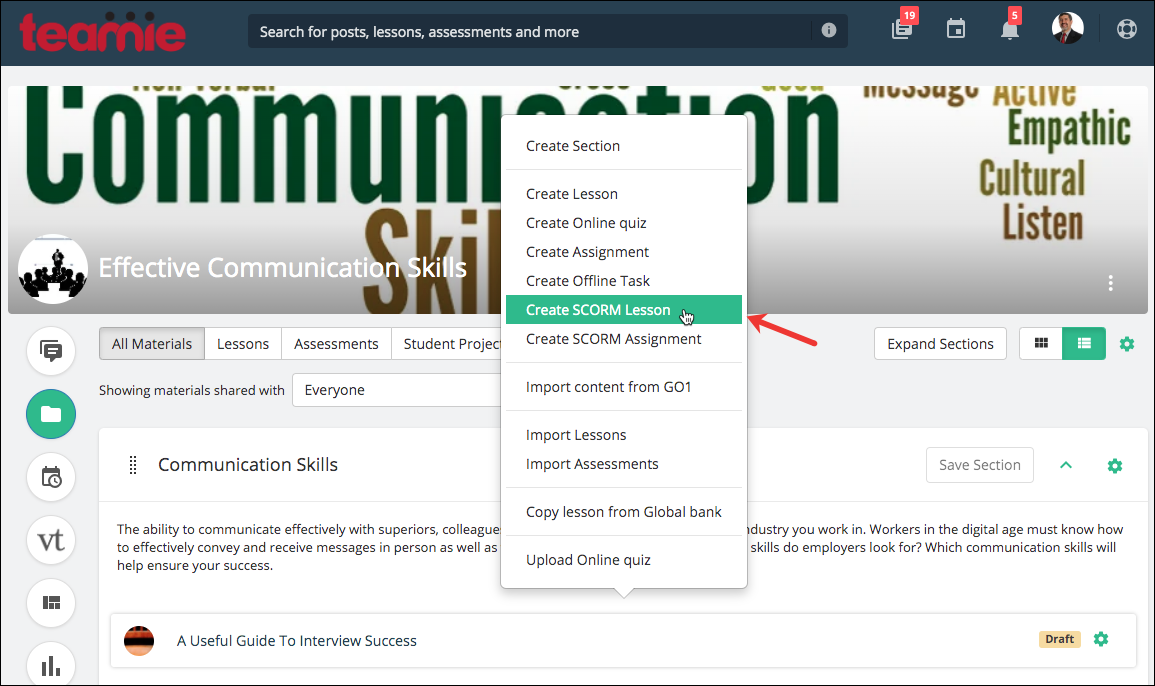Open the Communication Skills section gear
This screenshot has width=1155, height=686.
[1114, 466]
